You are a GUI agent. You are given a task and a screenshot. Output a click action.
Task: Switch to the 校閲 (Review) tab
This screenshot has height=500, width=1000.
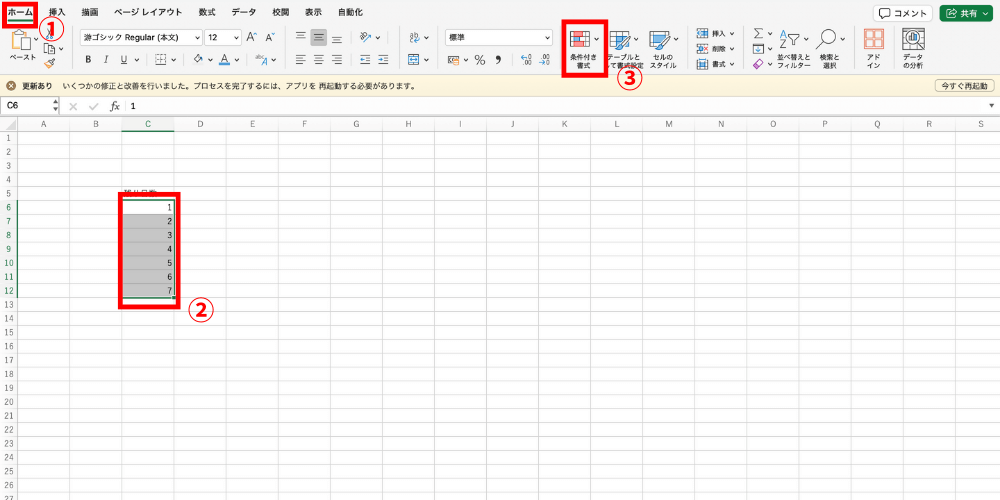click(x=281, y=12)
